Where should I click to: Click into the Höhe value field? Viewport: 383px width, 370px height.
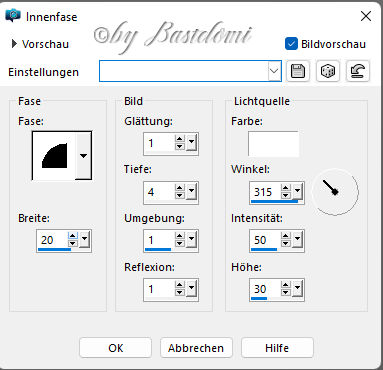265,289
